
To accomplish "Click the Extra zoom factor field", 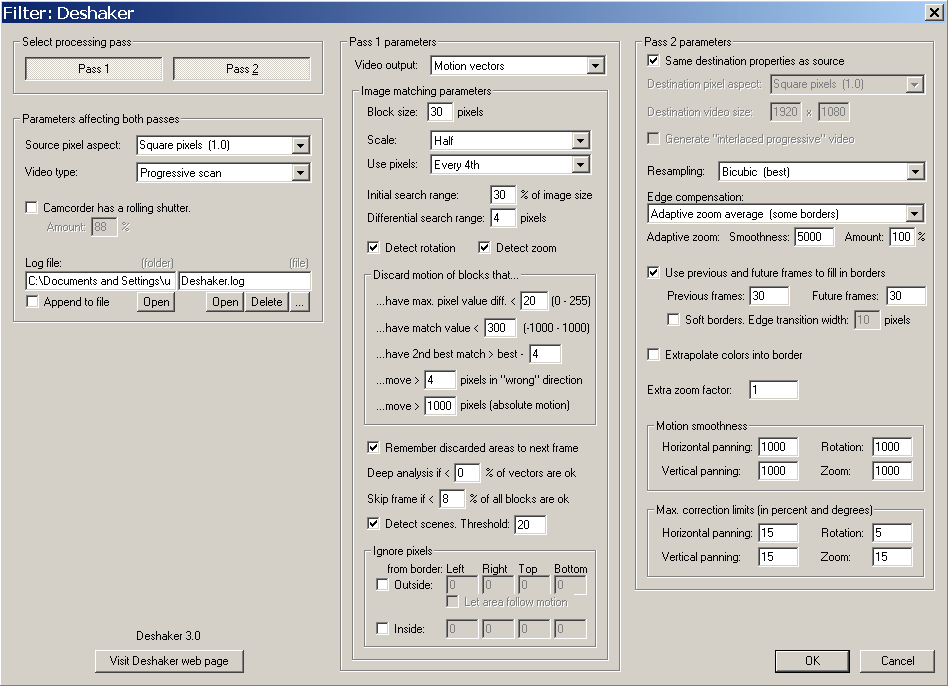I will point(773,390).
